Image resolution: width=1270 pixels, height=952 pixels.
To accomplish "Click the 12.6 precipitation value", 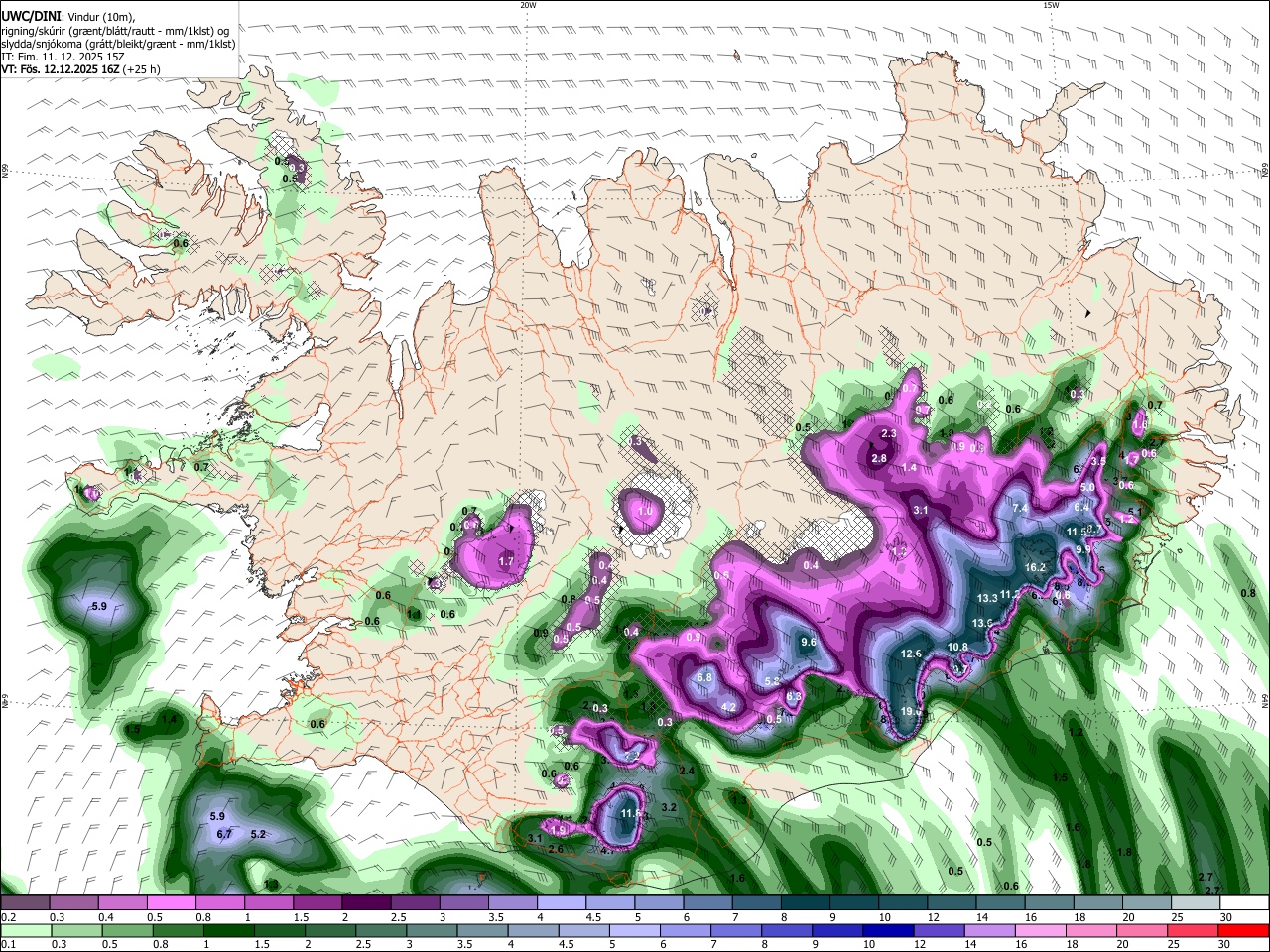I will [x=911, y=654].
